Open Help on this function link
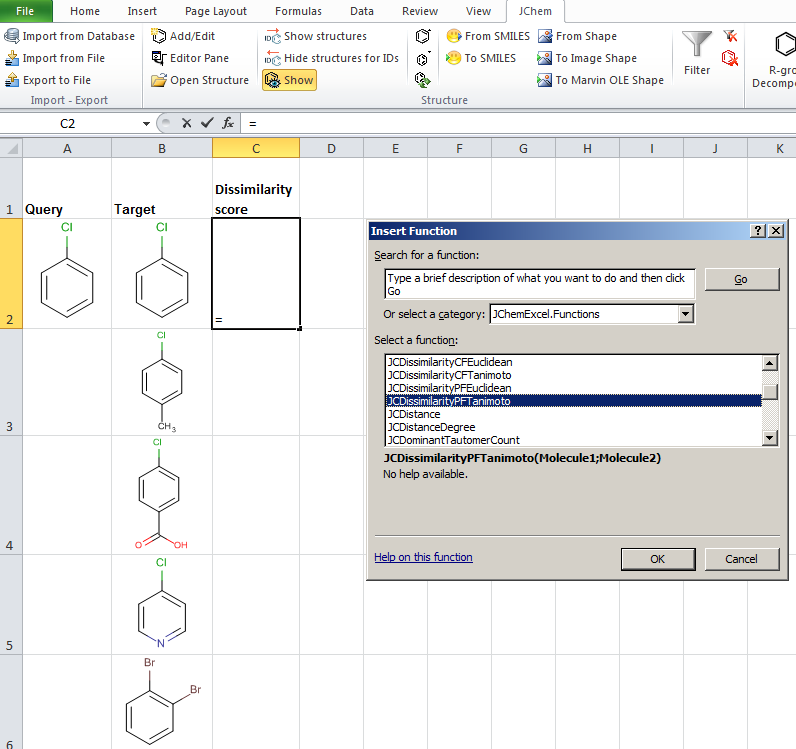Viewport: 796px width, 749px height. 423,557
